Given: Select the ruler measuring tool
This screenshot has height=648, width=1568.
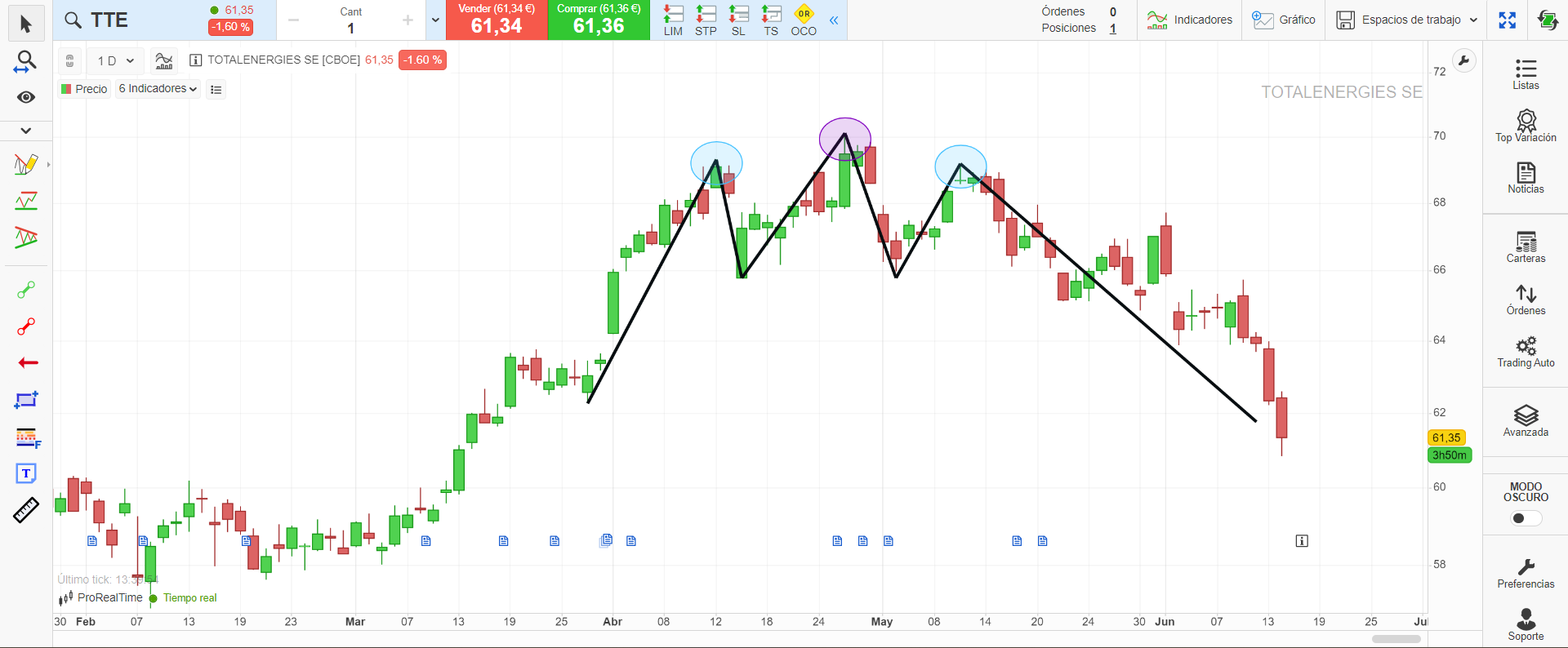Looking at the screenshot, I should pyautogui.click(x=25, y=510).
